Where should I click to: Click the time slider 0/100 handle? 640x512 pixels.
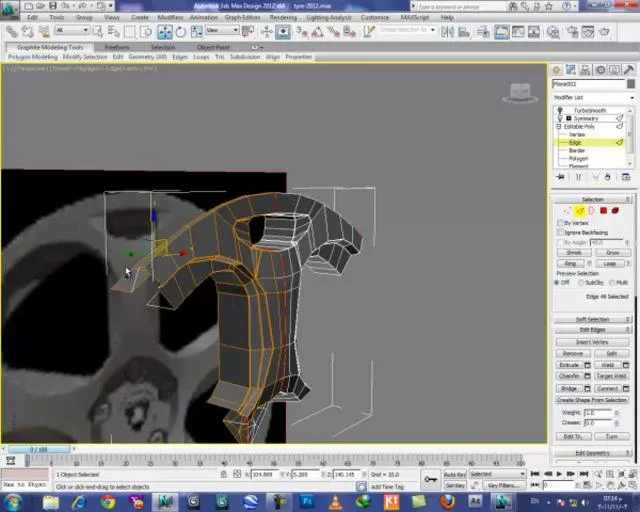pos(39,450)
